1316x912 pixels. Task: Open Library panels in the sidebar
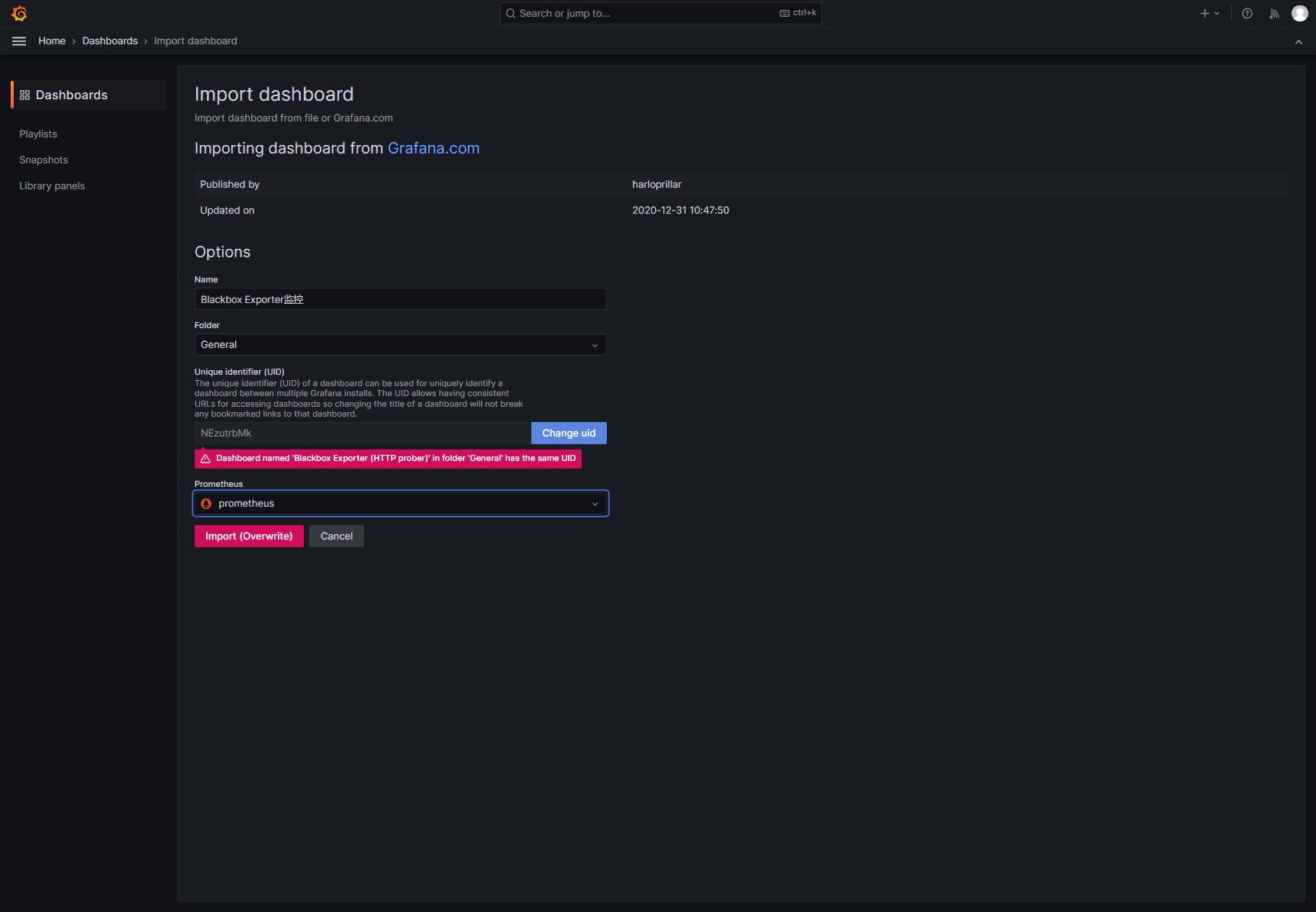(52, 186)
